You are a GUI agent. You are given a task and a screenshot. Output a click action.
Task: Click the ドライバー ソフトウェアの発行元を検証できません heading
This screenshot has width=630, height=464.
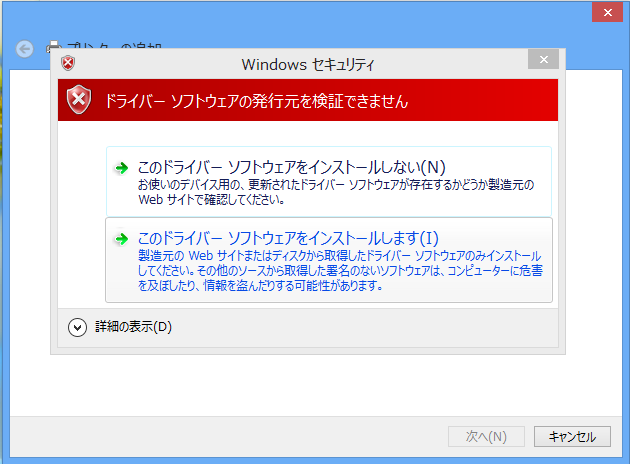tap(256, 101)
